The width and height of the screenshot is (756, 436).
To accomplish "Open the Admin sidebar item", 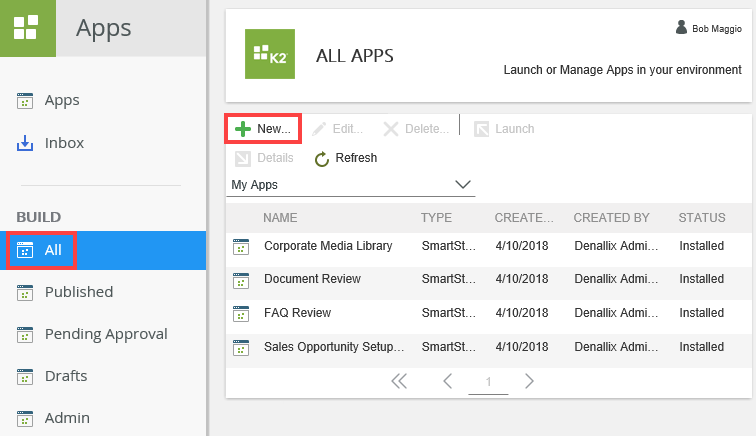I will tap(67, 418).
